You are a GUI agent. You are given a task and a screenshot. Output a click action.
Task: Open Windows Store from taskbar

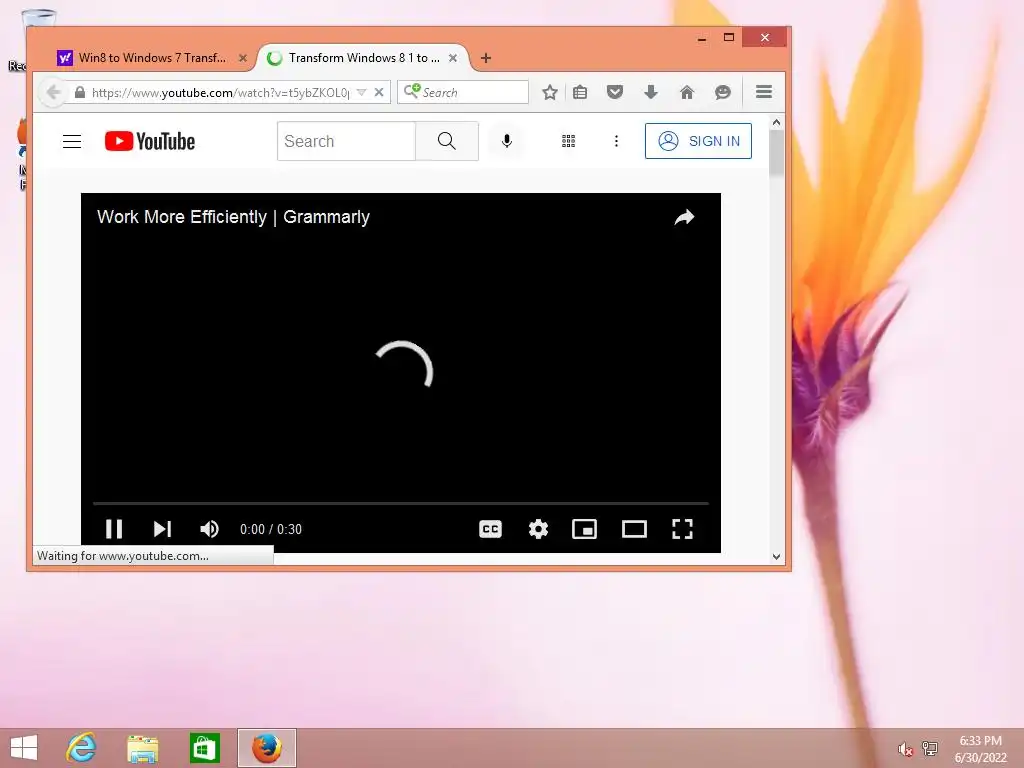coord(204,748)
